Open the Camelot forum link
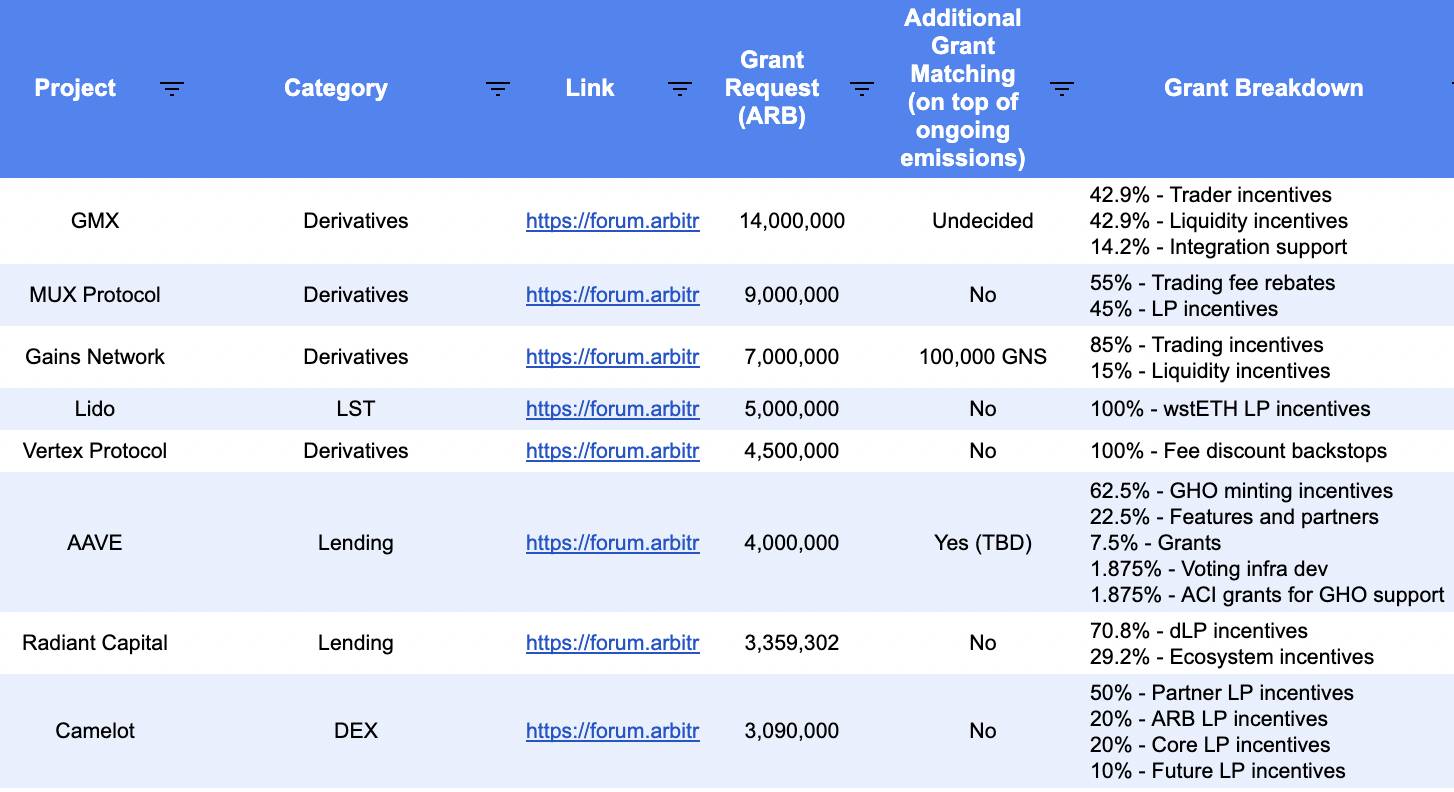 pos(613,731)
